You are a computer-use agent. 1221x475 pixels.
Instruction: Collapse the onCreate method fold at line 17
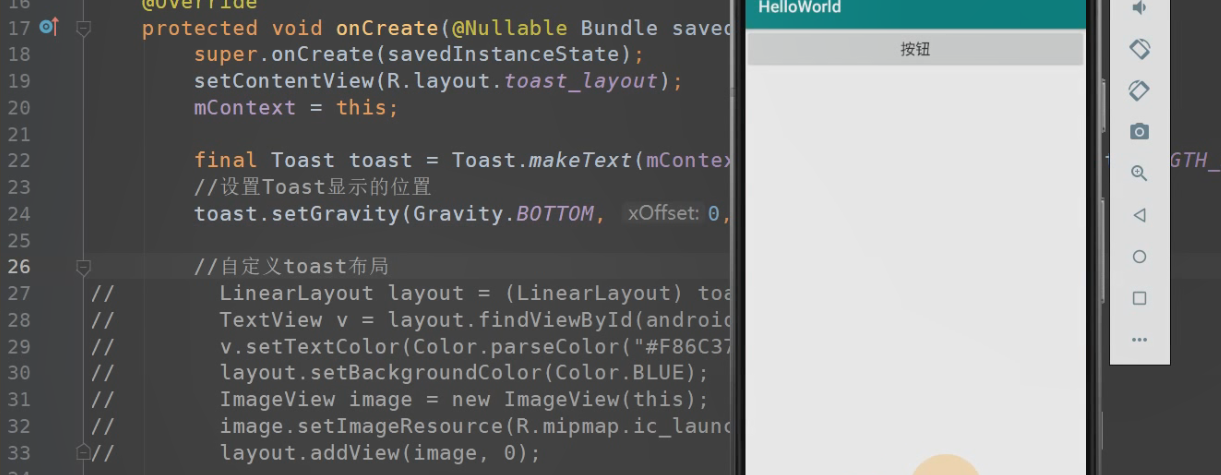click(x=84, y=29)
